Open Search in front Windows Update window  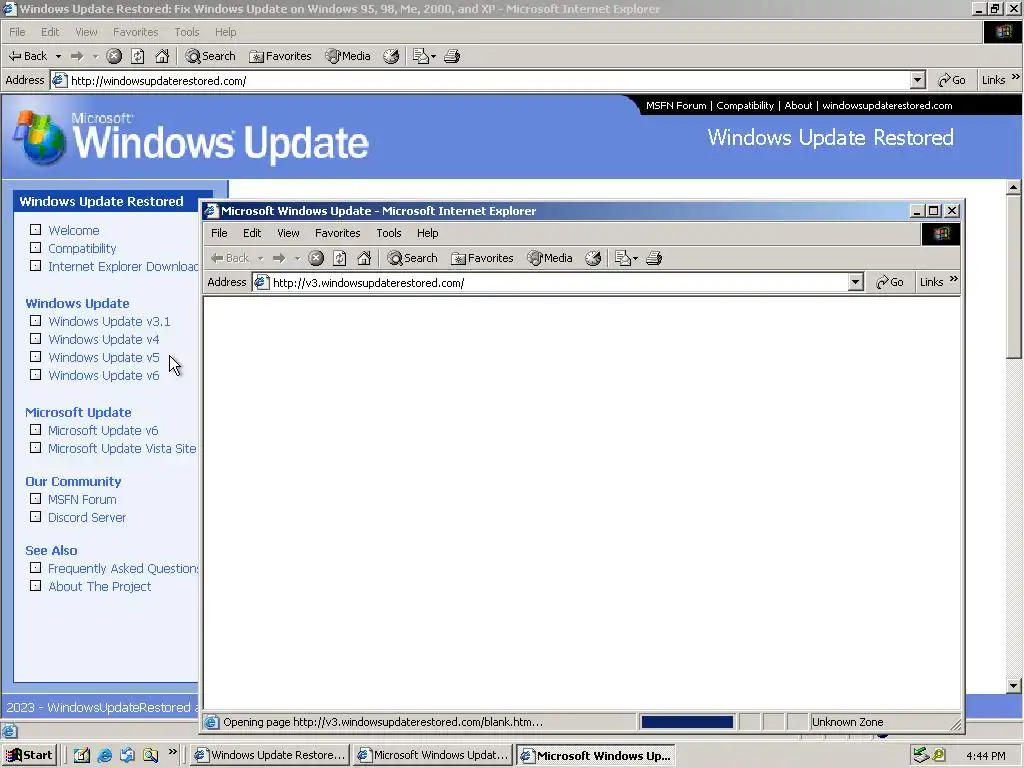(412, 258)
